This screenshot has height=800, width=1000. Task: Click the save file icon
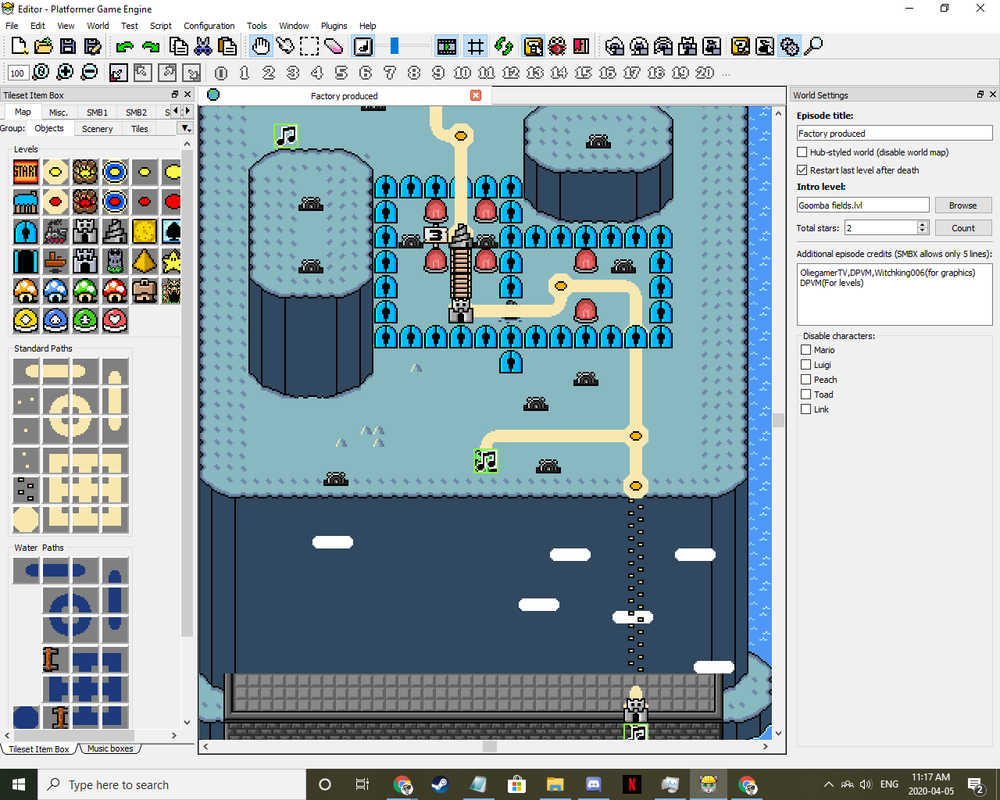68,46
